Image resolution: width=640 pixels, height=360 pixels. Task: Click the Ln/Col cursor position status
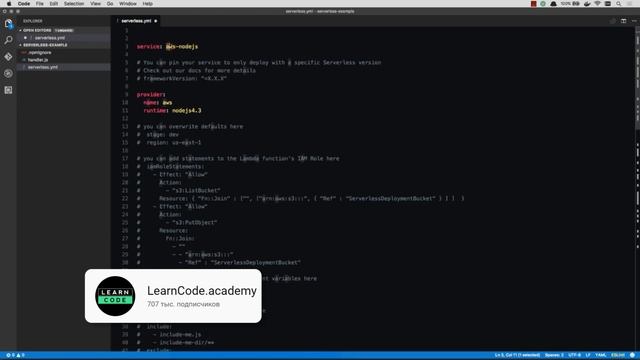click(517, 355)
